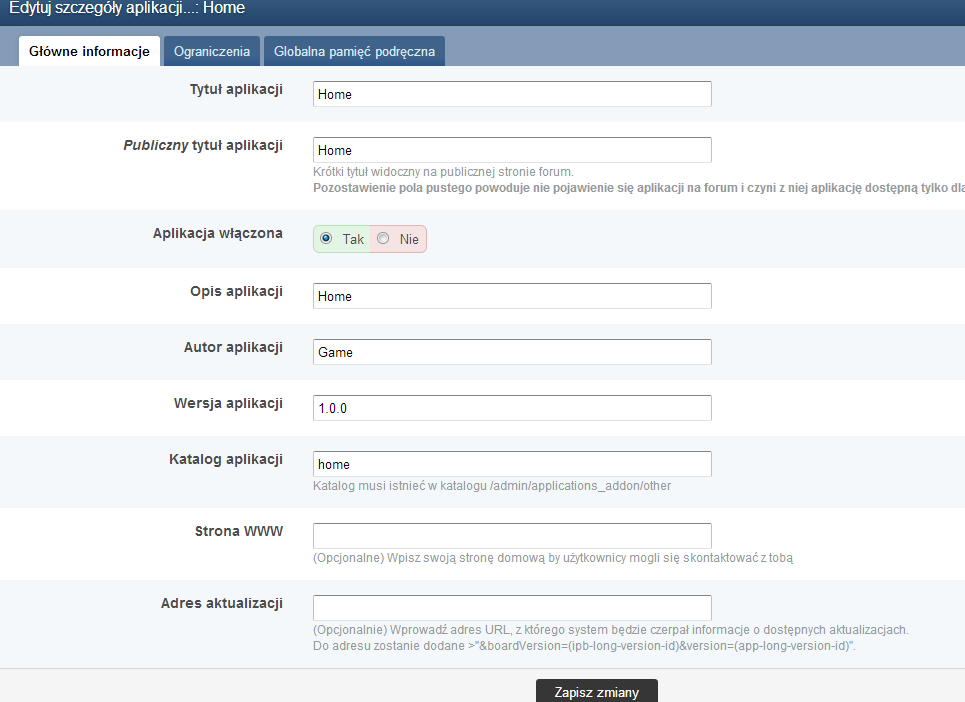This screenshot has width=965, height=702.
Task: Select the Główne informacje tab
Action: pos(89,51)
